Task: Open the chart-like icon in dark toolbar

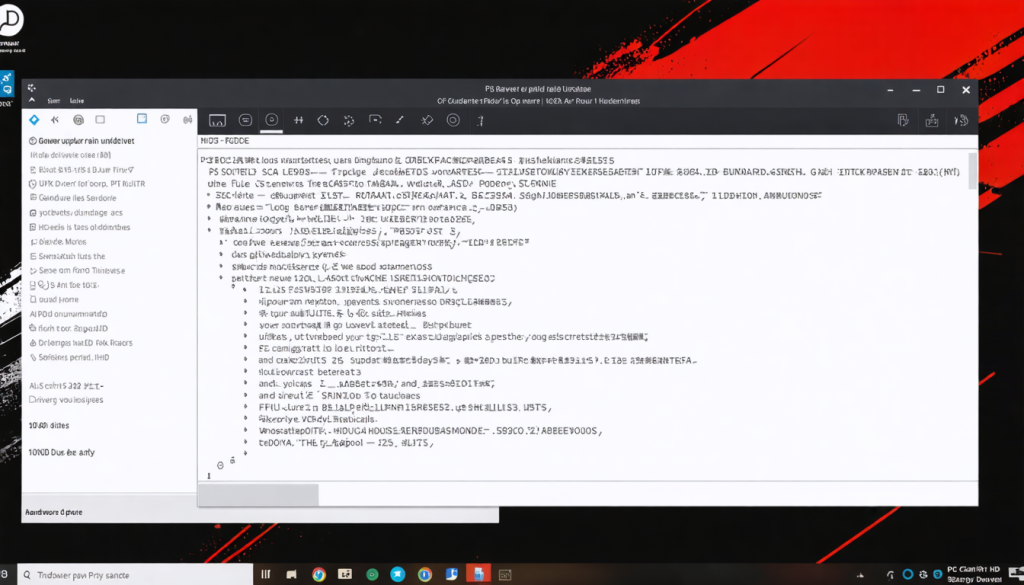Action: coord(217,120)
